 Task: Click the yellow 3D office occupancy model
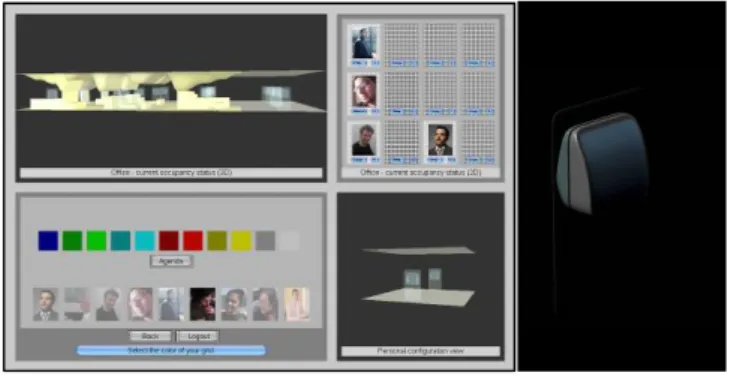[x=171, y=91]
